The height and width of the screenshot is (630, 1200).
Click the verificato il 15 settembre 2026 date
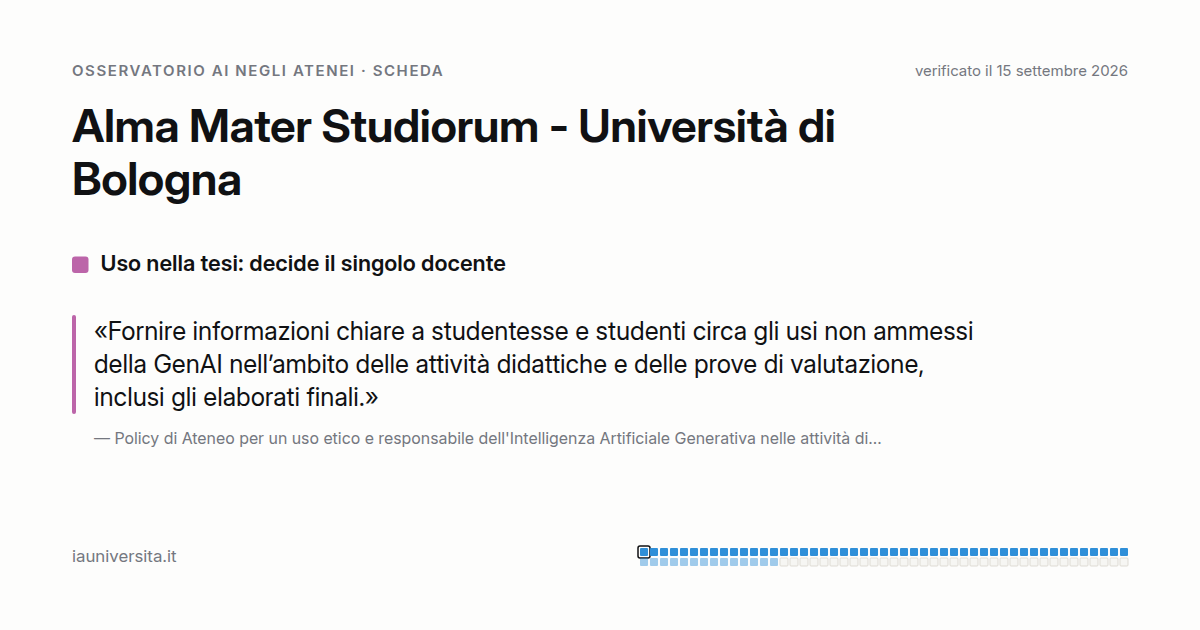1021,71
